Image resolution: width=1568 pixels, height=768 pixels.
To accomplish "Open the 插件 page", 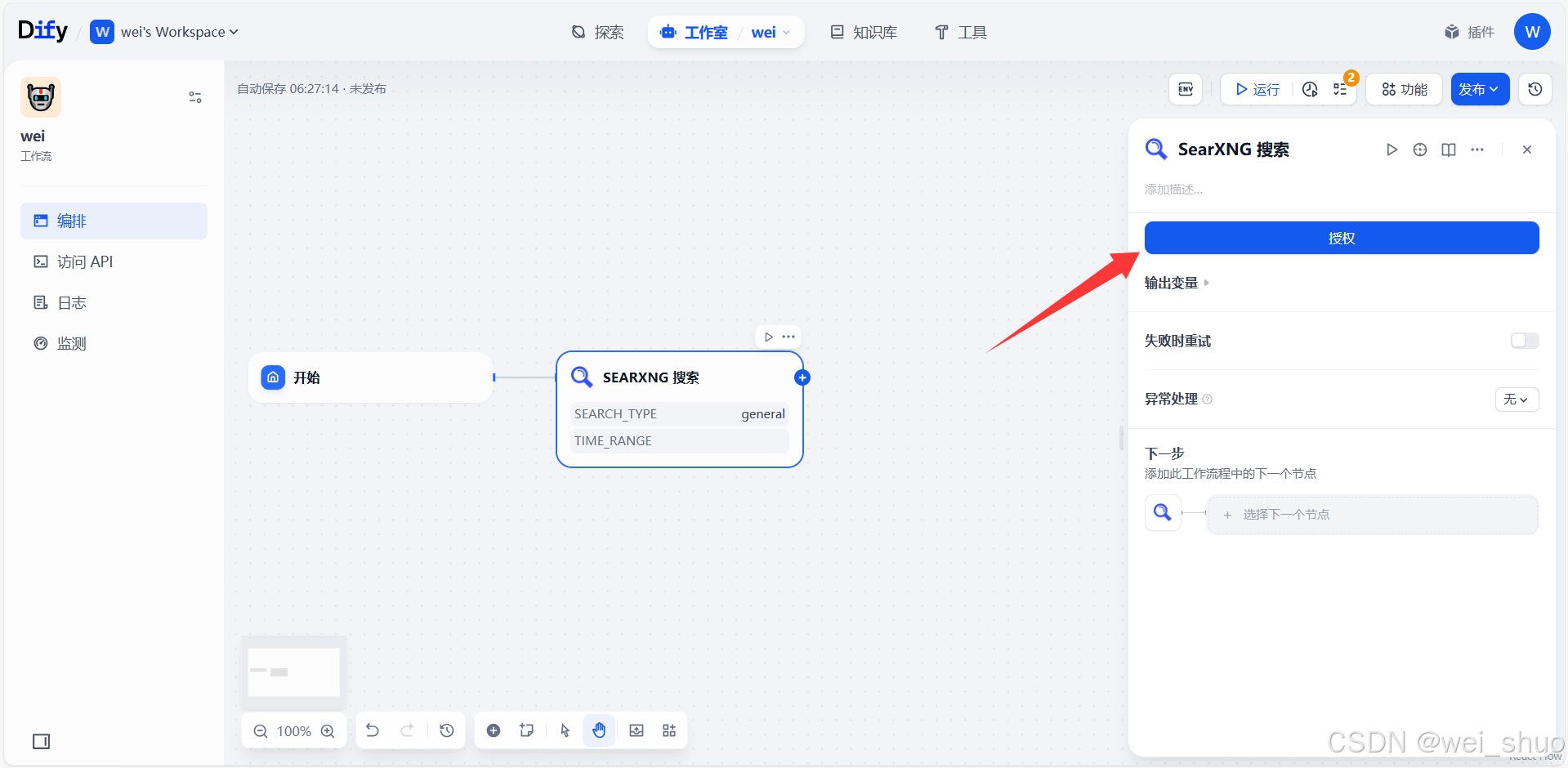I will click(x=1469, y=32).
